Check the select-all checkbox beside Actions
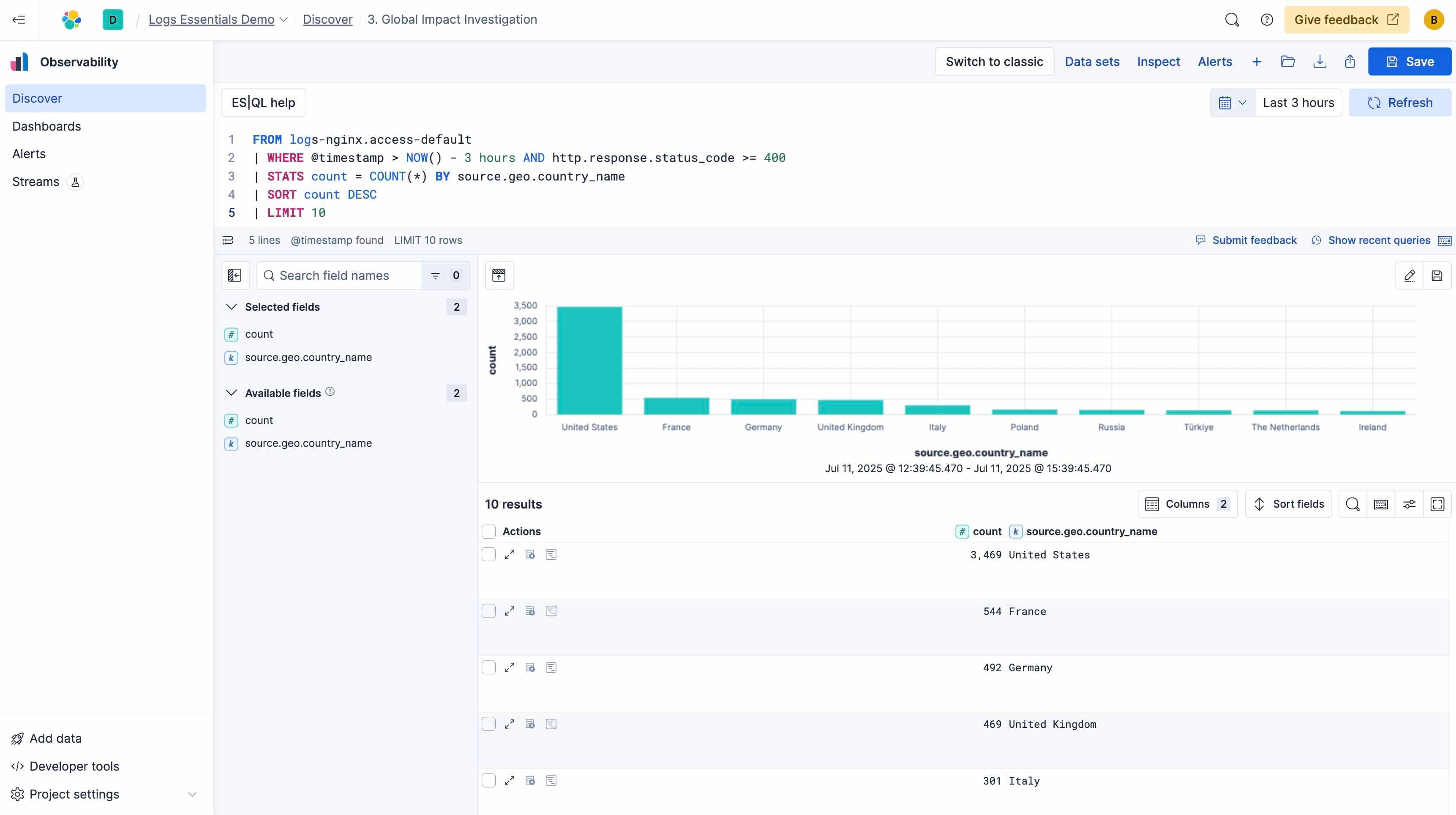Viewport: 1456px width, 815px height. (x=488, y=531)
